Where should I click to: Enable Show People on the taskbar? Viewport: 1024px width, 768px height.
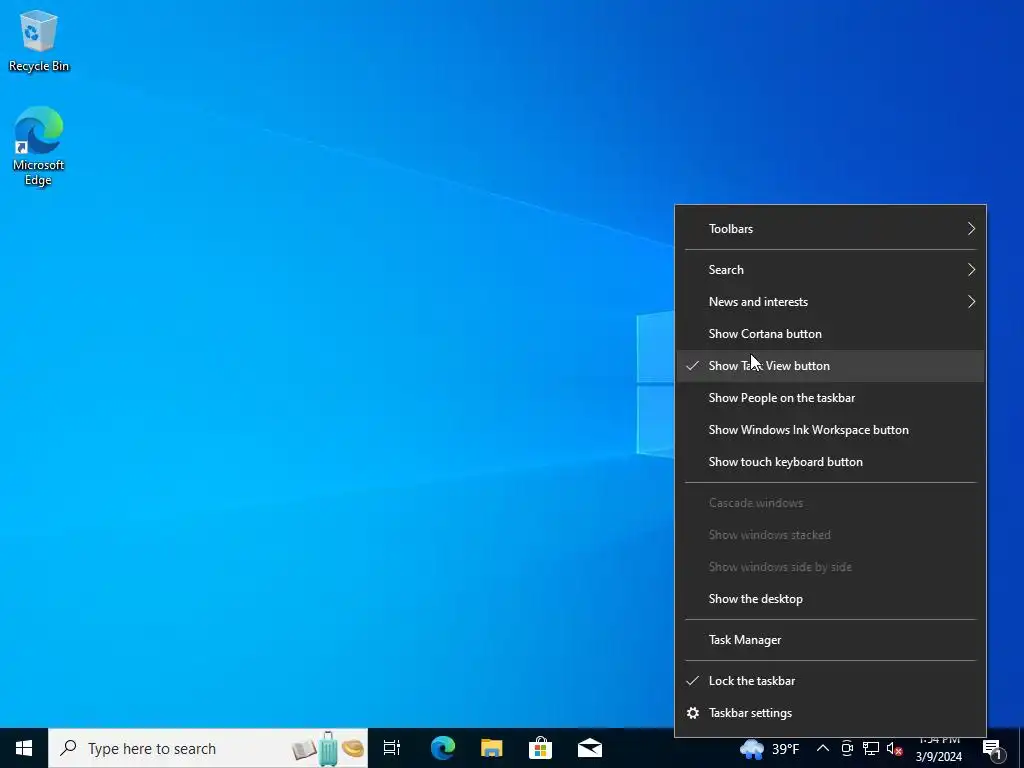tap(831, 398)
